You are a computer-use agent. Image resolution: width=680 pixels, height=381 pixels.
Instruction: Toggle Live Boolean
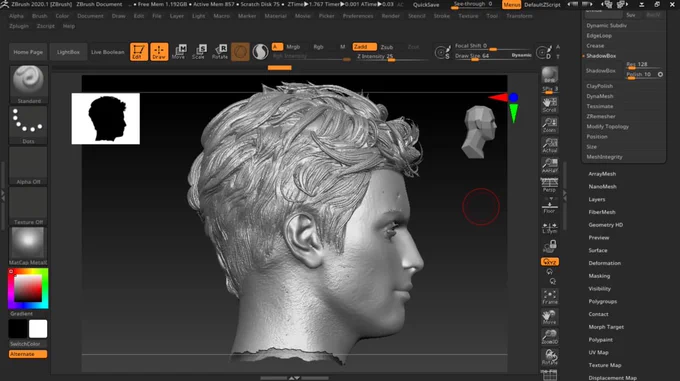tap(108, 52)
